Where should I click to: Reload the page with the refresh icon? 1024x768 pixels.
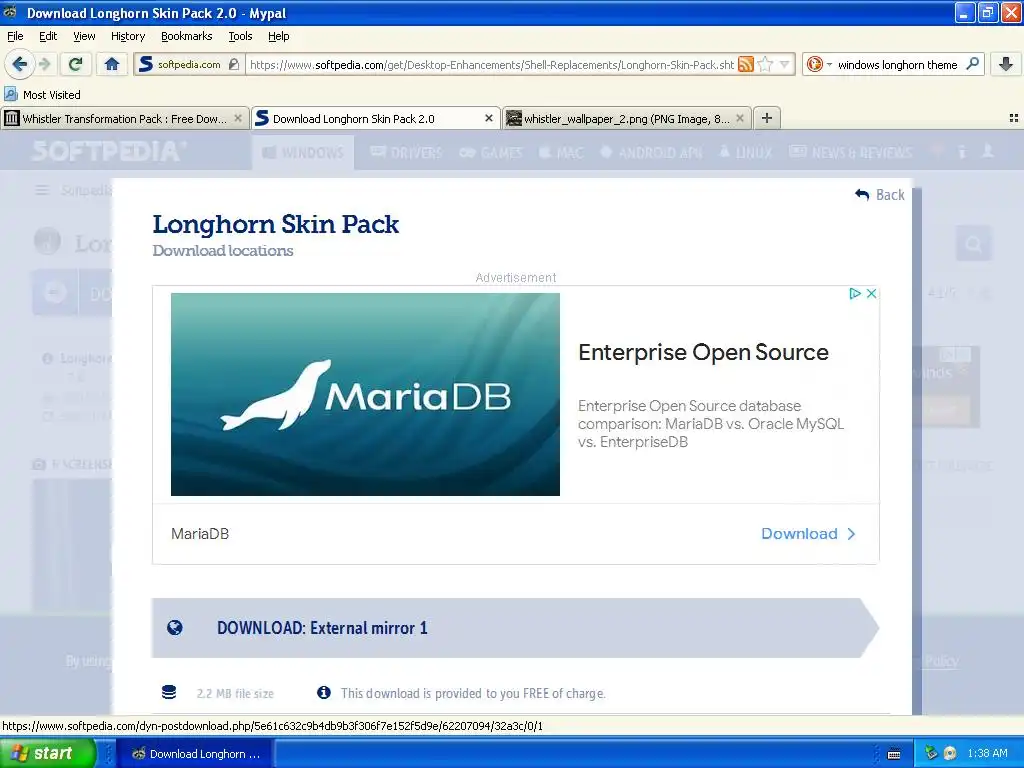(75, 64)
